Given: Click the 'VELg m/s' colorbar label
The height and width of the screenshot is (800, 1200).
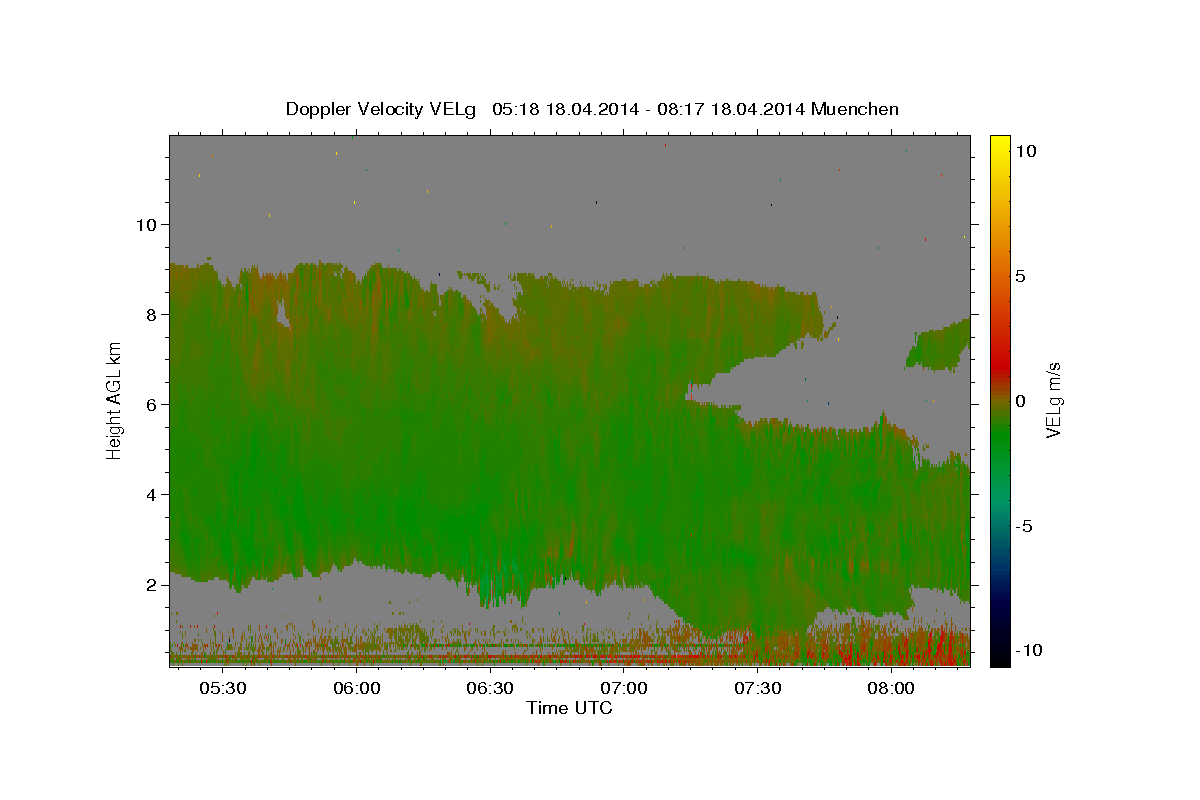Looking at the screenshot, I should [1053, 400].
